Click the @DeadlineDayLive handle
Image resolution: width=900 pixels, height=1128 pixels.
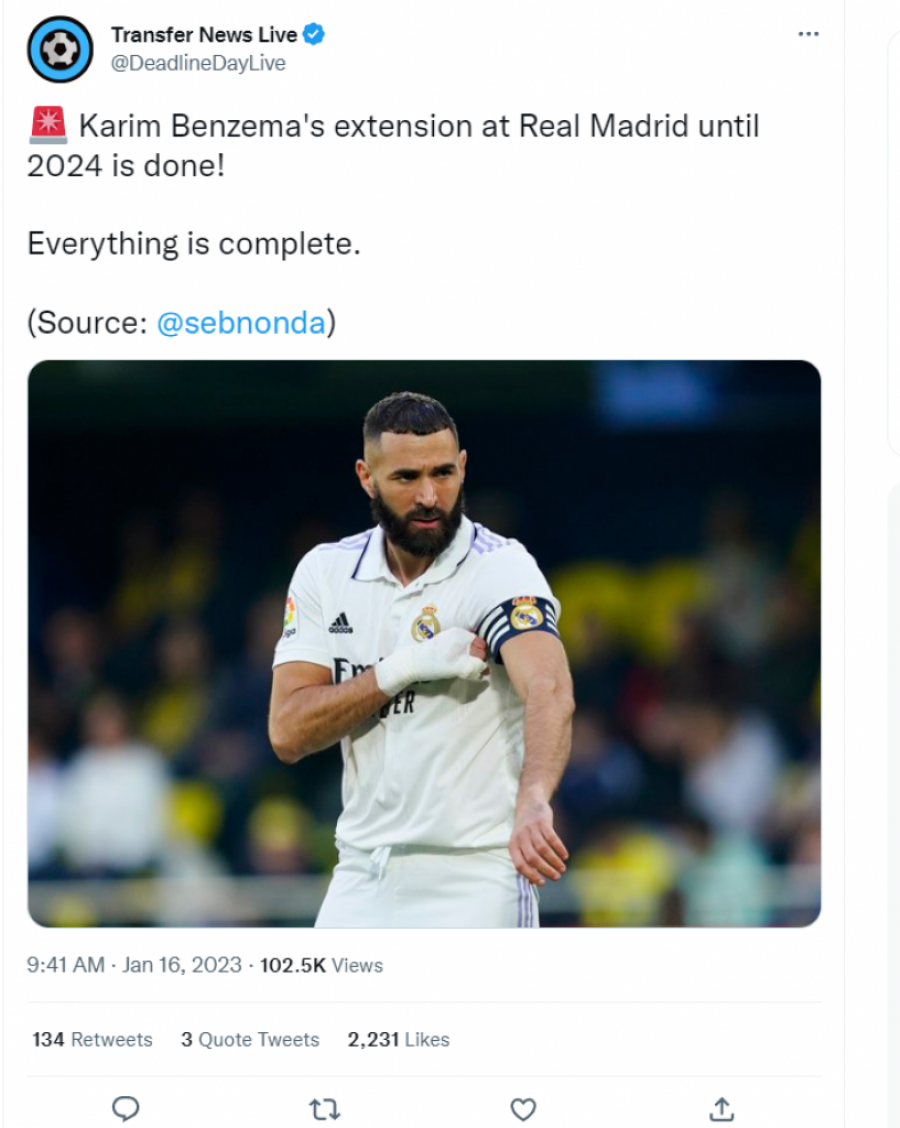[198, 63]
